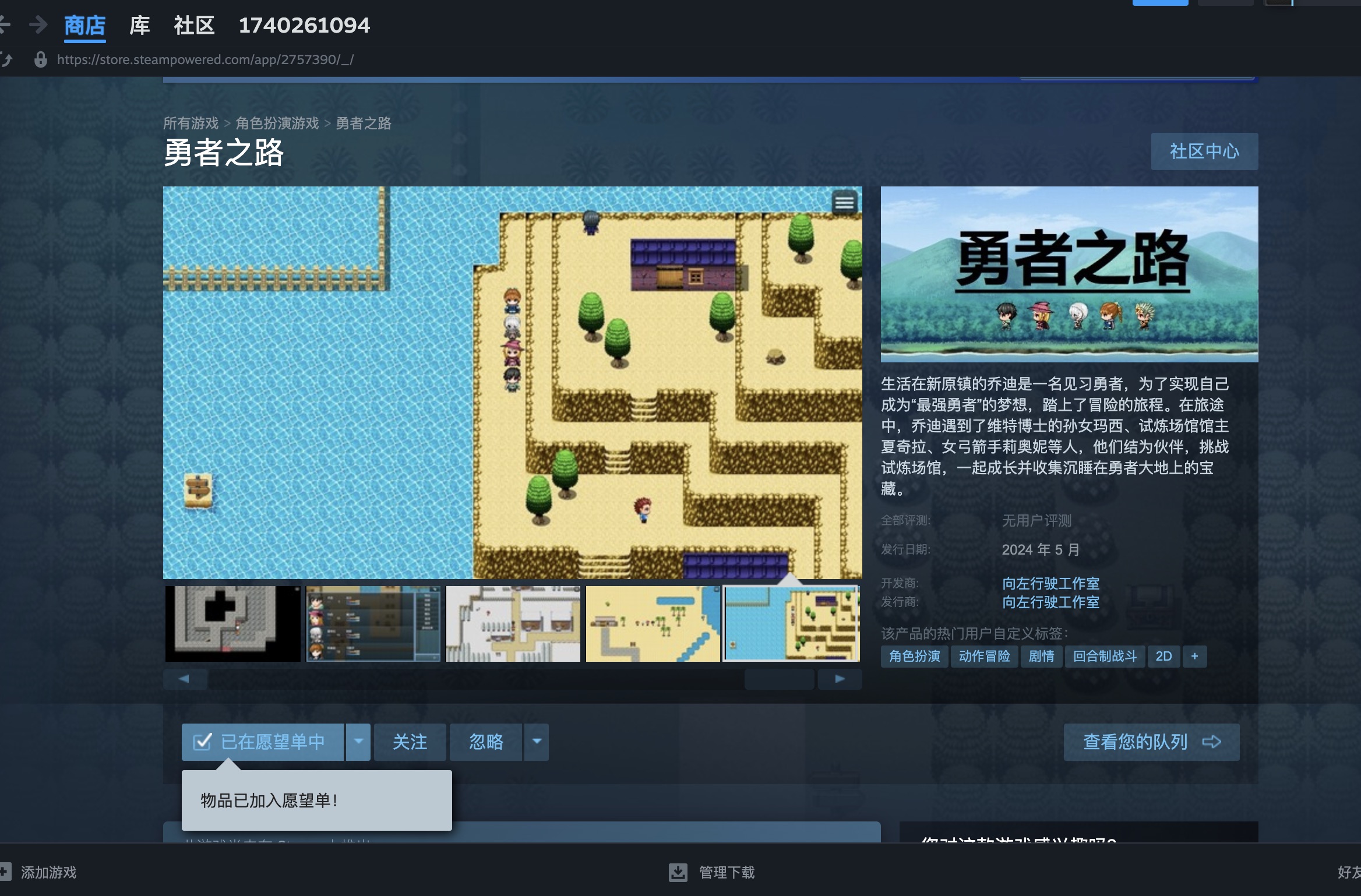Click the manage downloads icon
1361x896 pixels.
tap(678, 872)
